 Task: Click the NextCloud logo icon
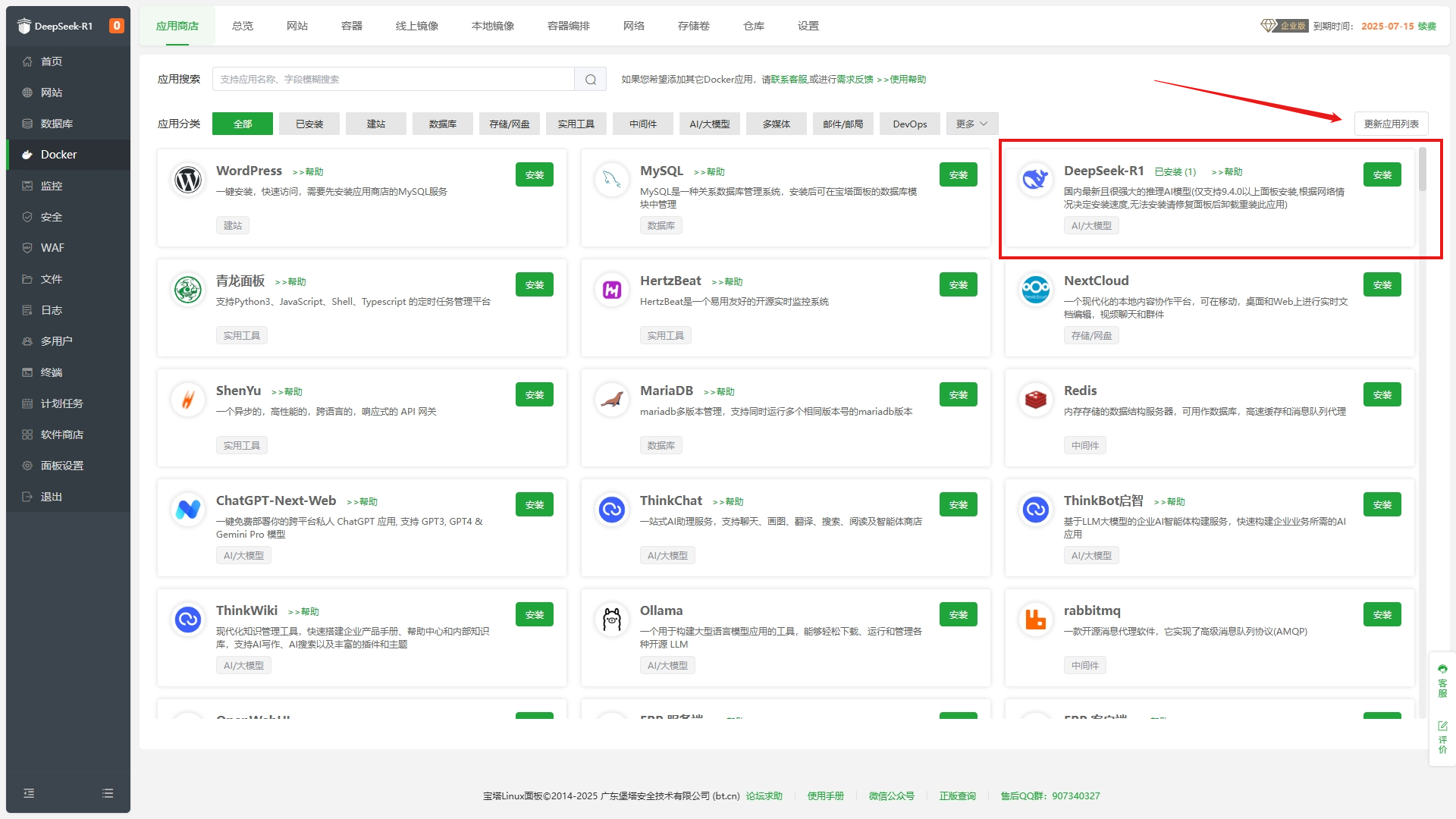pos(1036,290)
